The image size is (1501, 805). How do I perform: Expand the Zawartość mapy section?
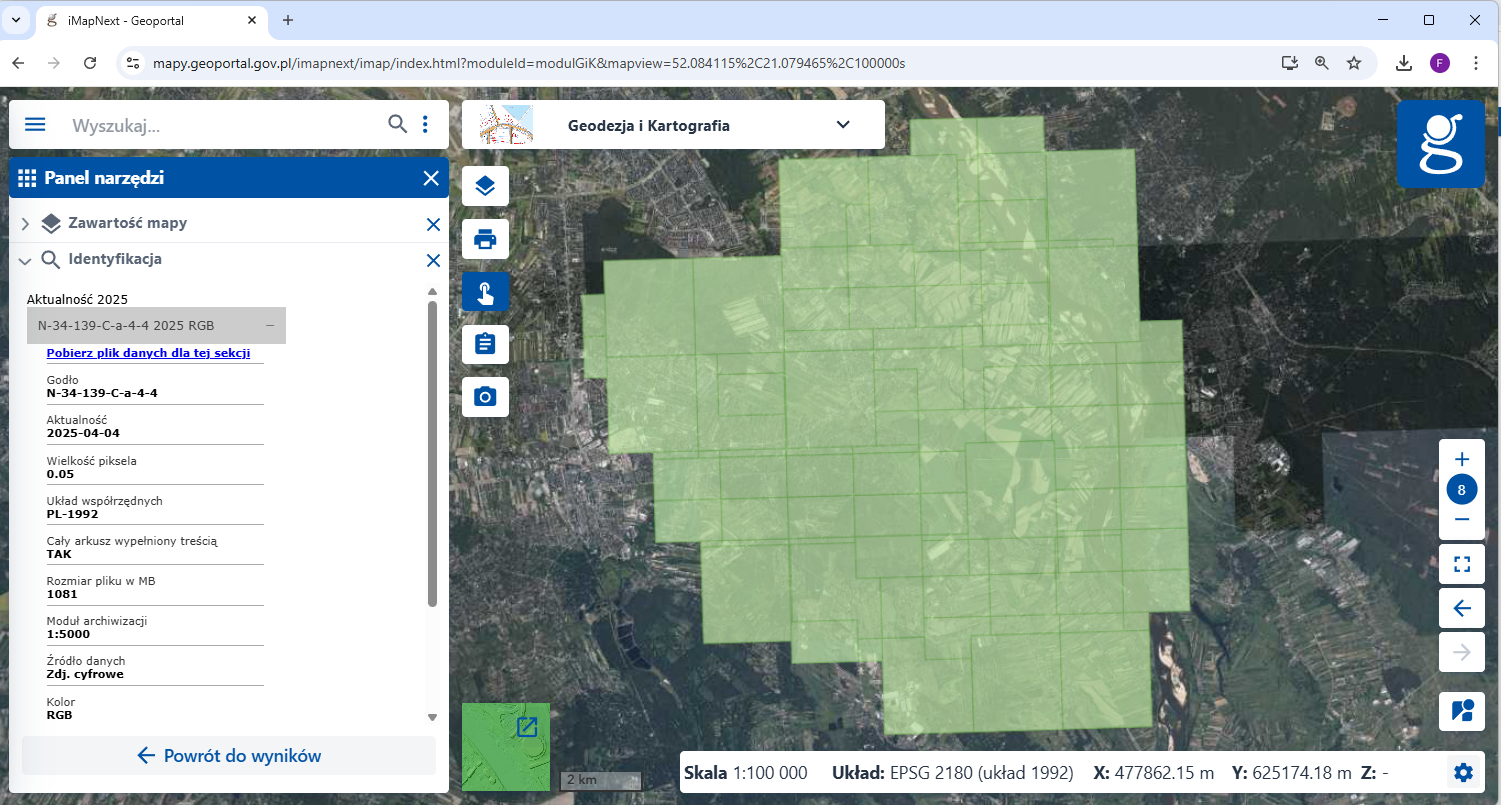(x=26, y=224)
